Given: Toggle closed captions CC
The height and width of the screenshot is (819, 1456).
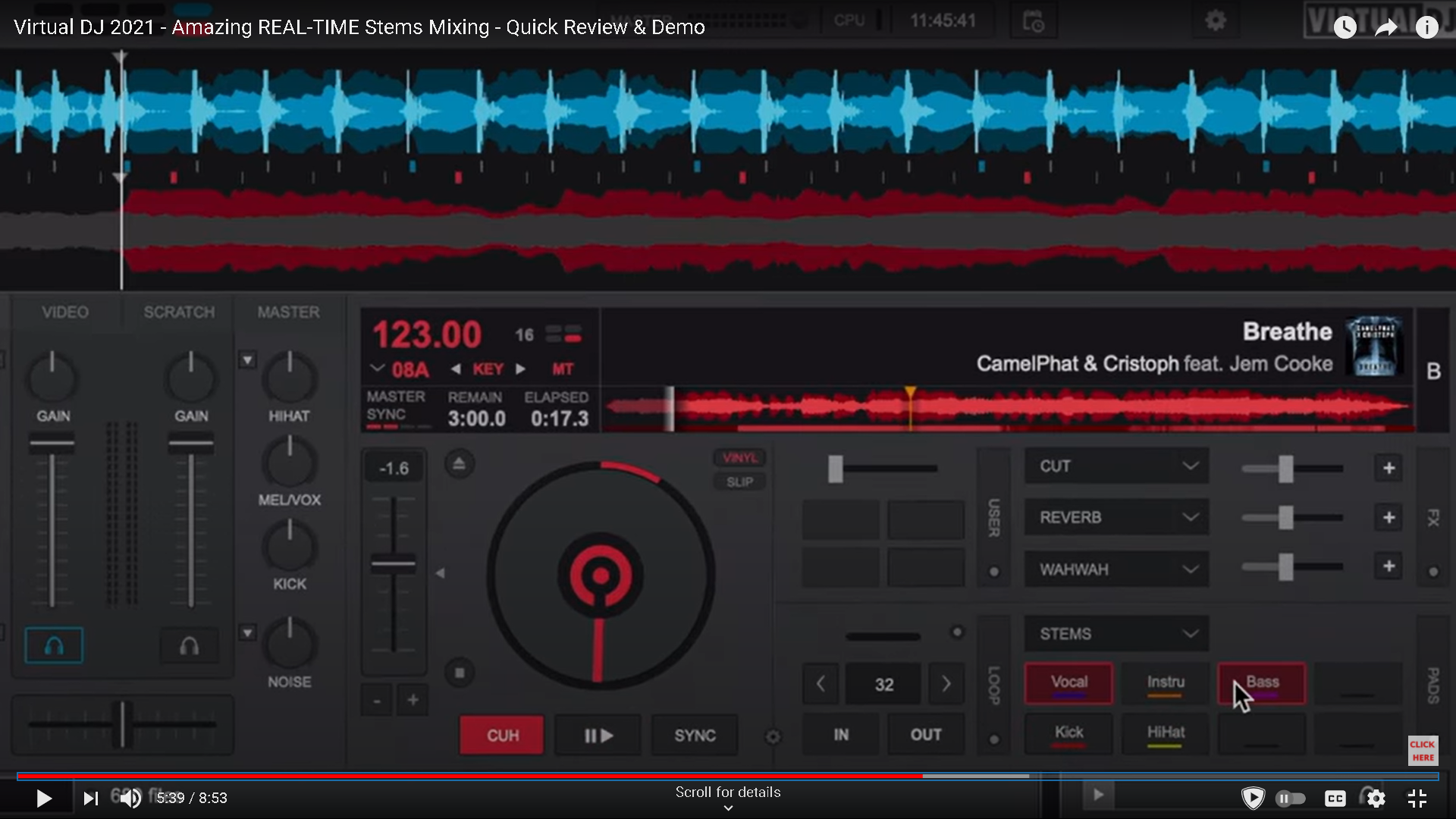Looking at the screenshot, I should (x=1335, y=798).
